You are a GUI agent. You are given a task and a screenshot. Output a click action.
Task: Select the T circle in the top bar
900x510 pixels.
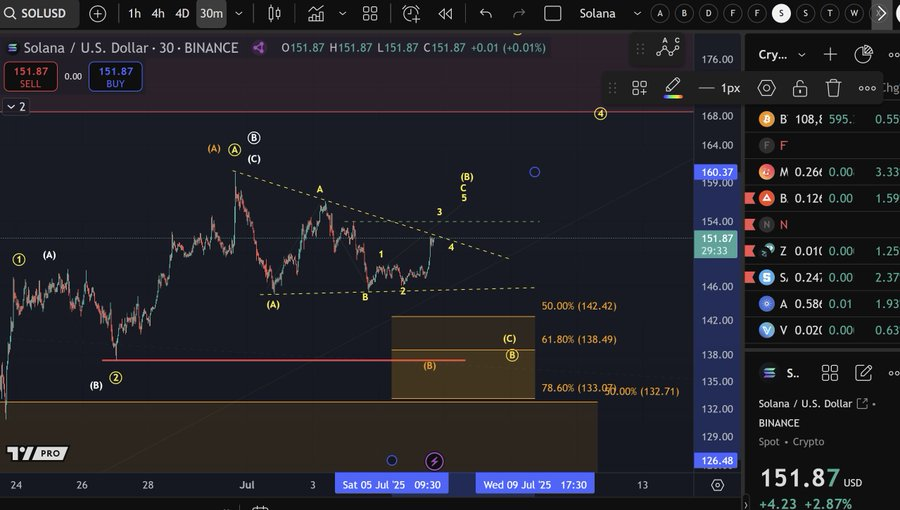[x=830, y=13]
